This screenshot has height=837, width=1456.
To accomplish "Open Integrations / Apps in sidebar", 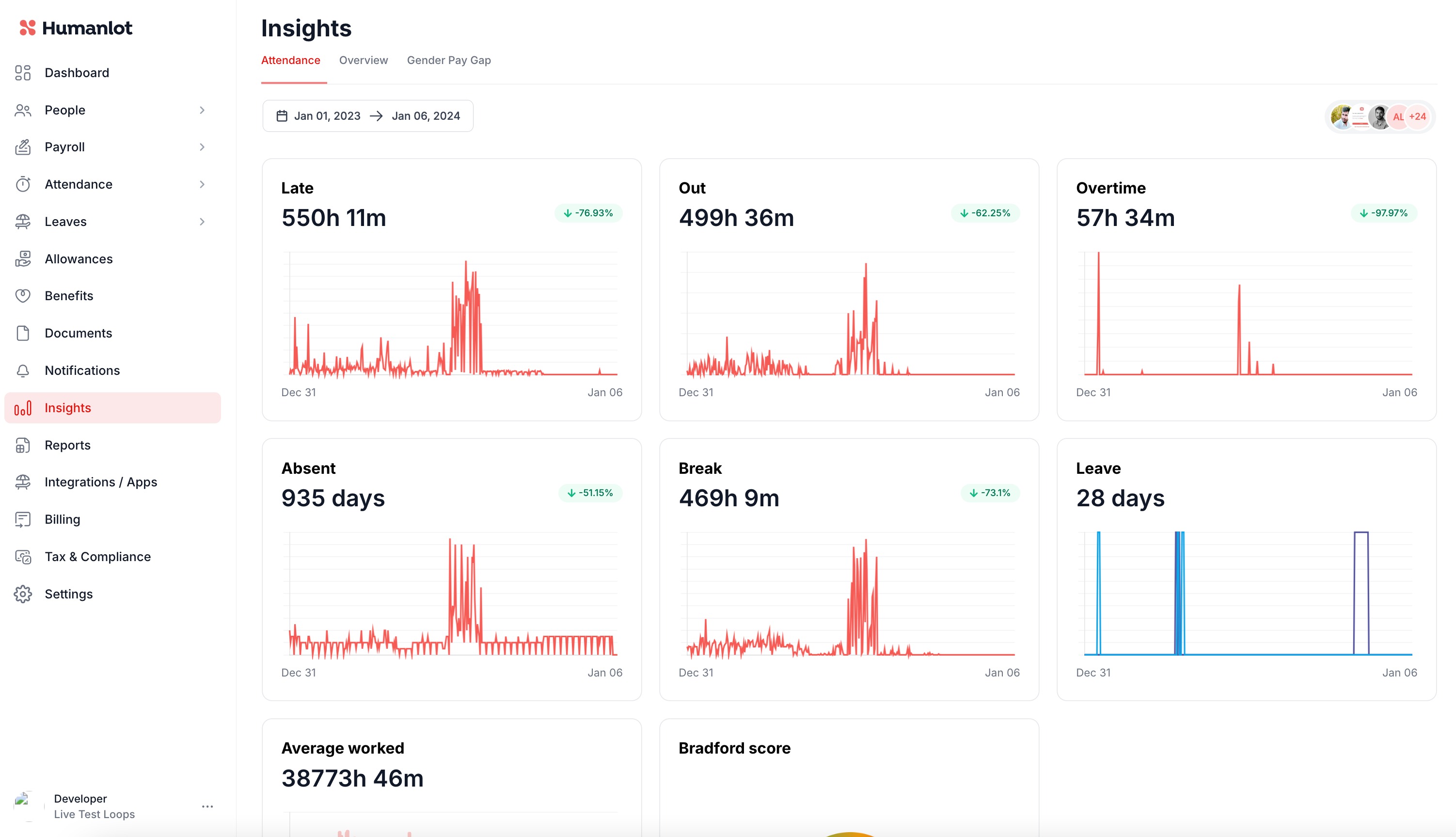I will [x=100, y=483].
